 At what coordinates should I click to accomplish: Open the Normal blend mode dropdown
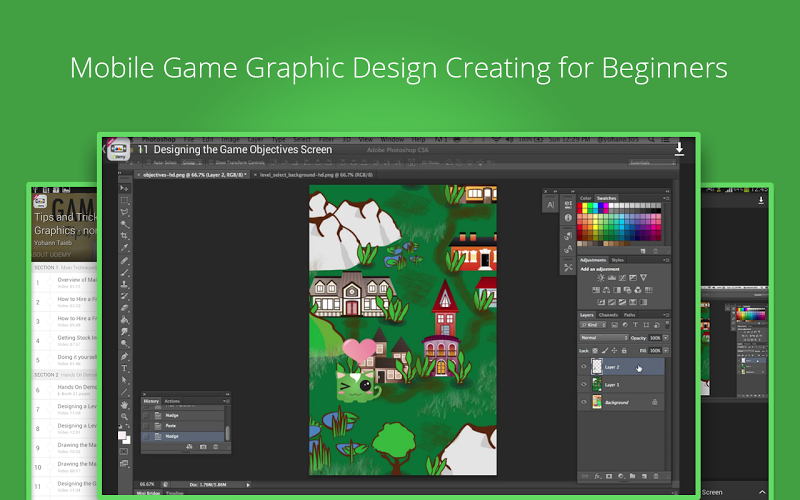click(x=601, y=338)
